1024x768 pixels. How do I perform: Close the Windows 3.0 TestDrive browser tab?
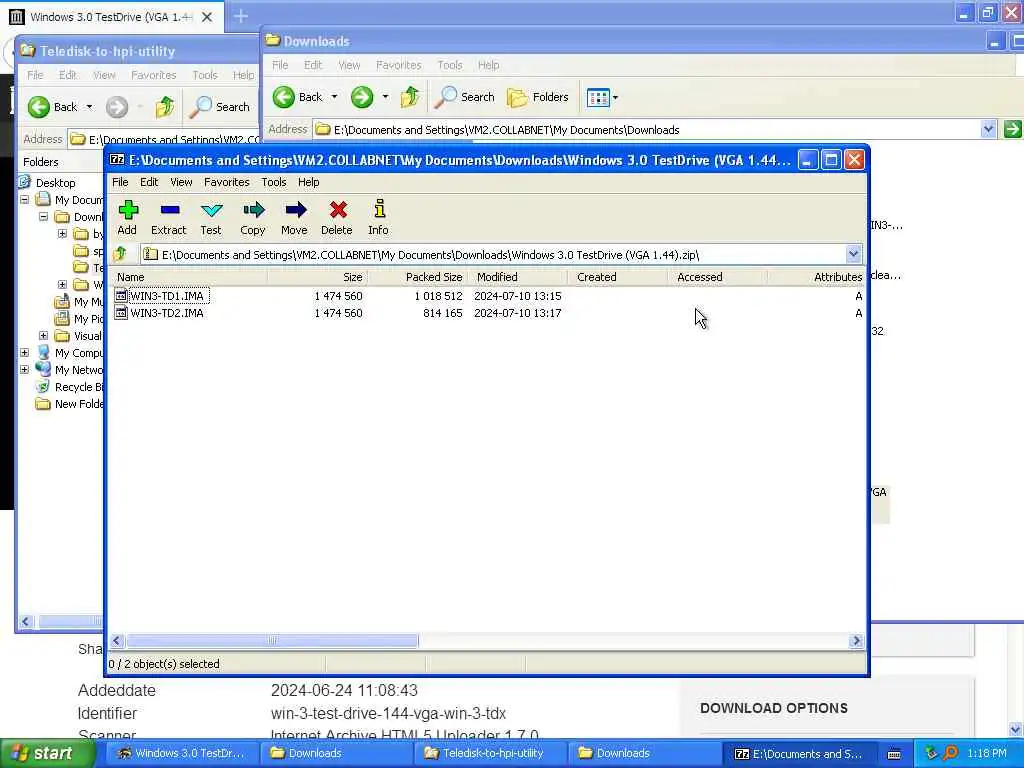[x=207, y=17]
